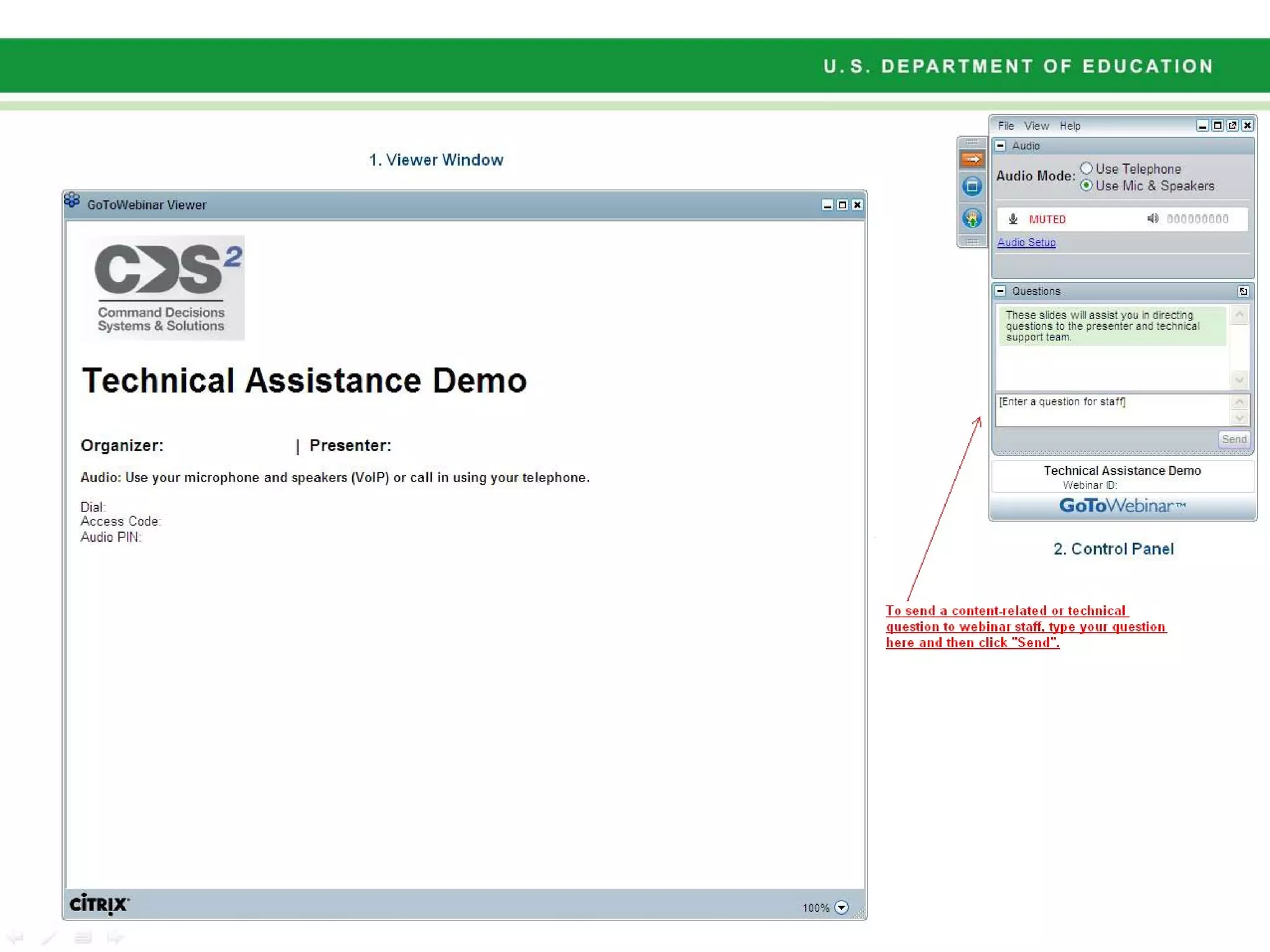Click the speaker volume icon

(x=1152, y=218)
